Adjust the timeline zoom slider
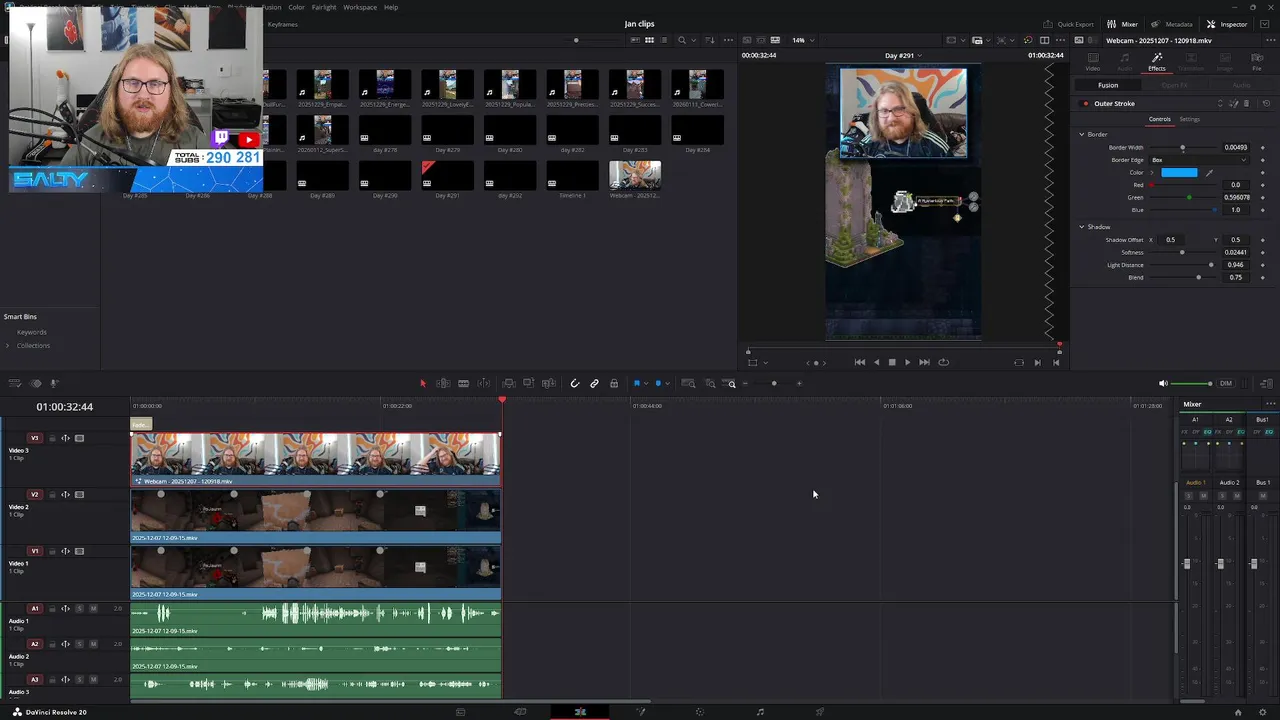Screen dimensions: 1280x720 pyautogui.click(x=773, y=383)
